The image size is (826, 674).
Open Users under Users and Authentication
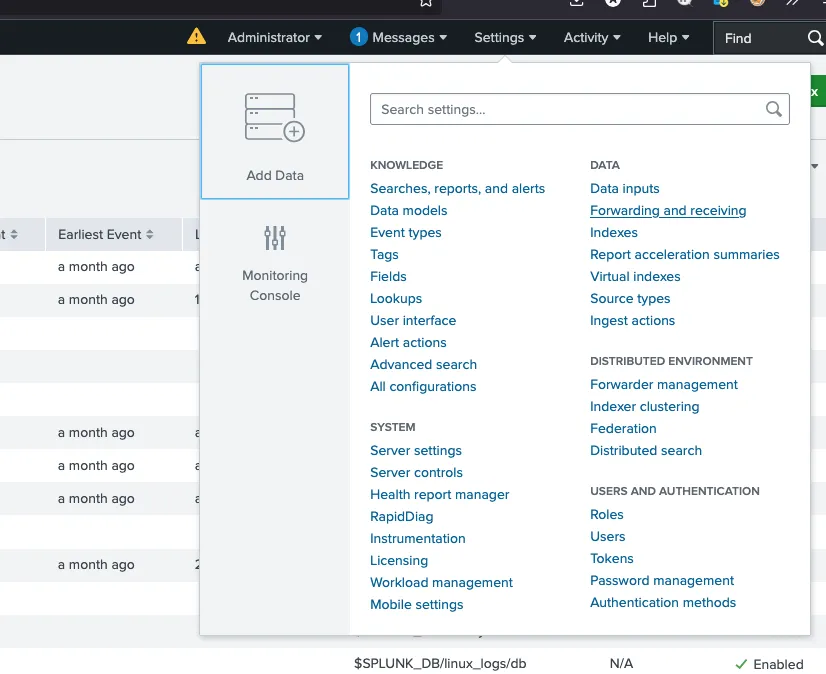pos(607,537)
